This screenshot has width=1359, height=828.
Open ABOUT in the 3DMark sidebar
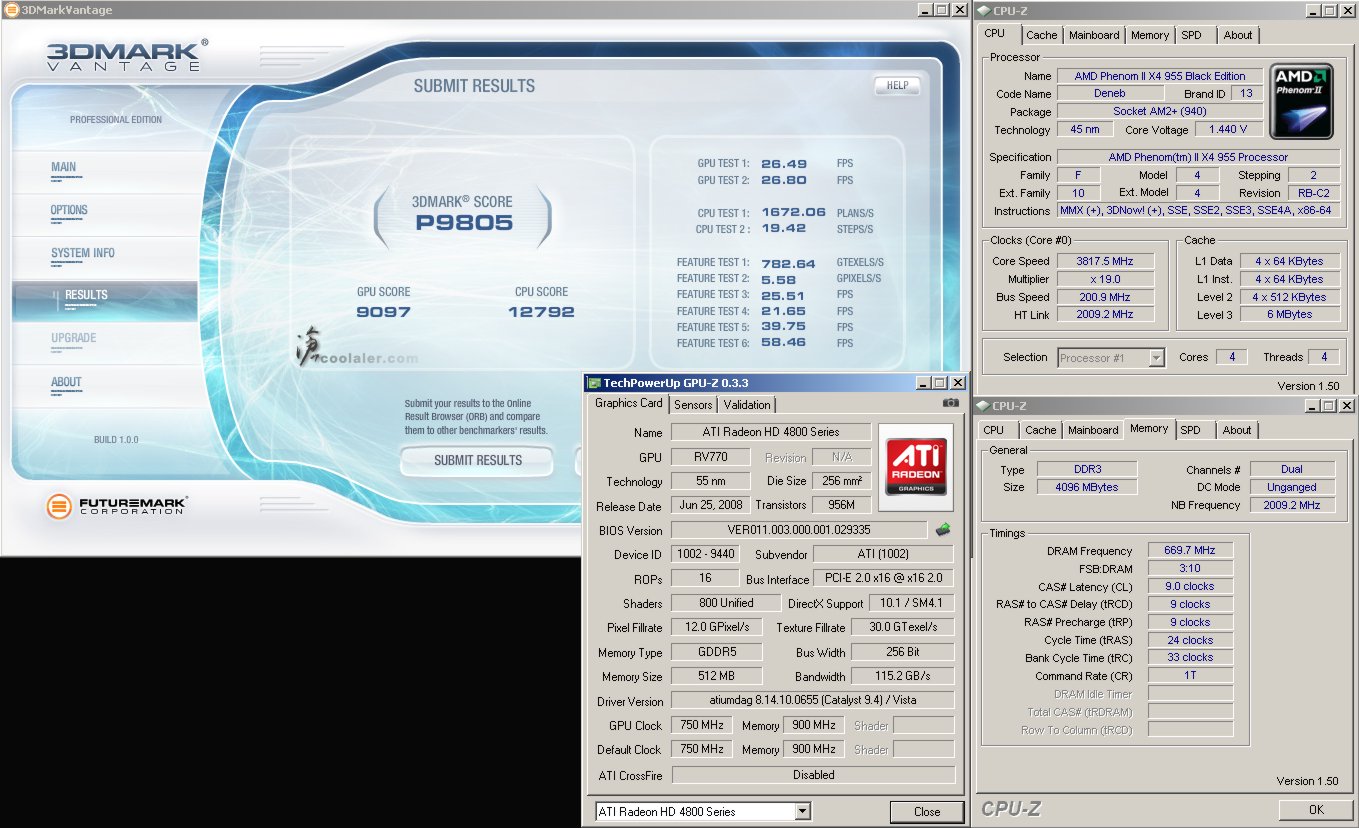66,382
